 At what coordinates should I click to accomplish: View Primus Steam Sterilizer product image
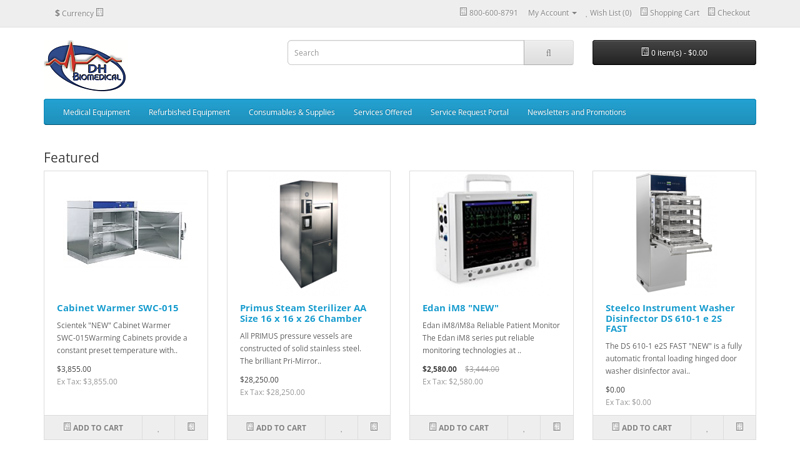point(309,234)
